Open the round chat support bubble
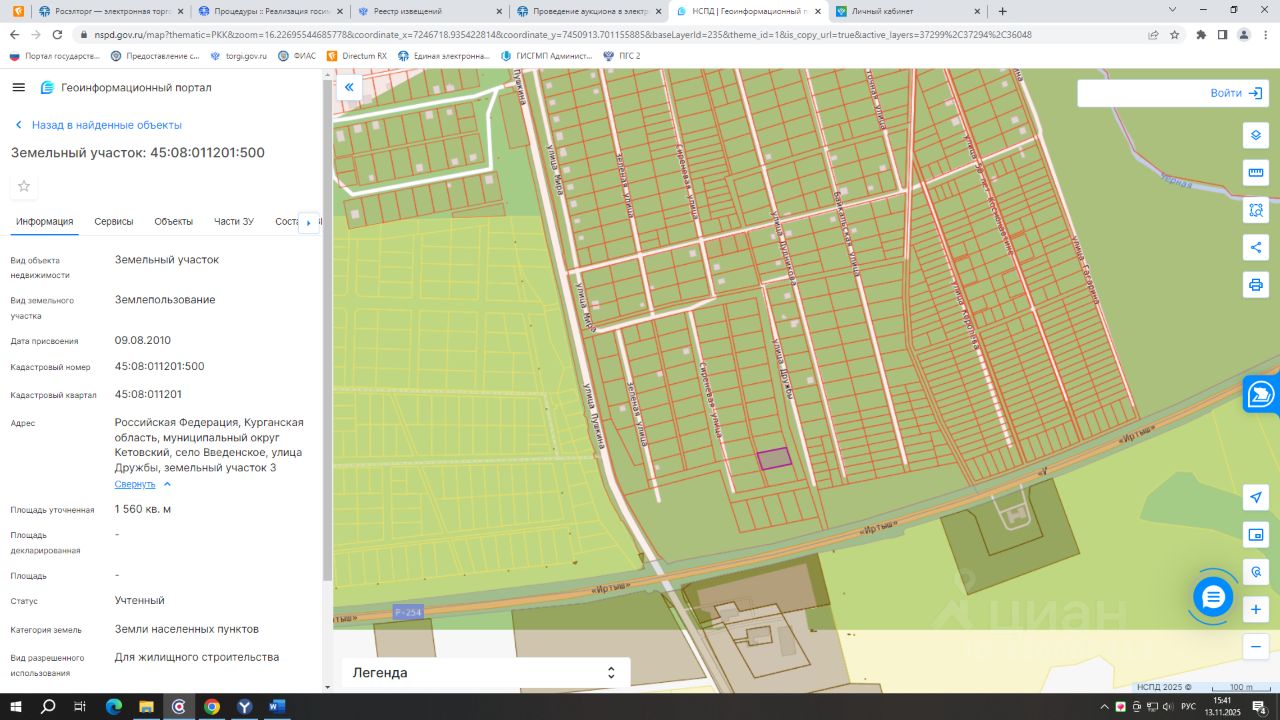The image size is (1280, 720). coord(1213,597)
